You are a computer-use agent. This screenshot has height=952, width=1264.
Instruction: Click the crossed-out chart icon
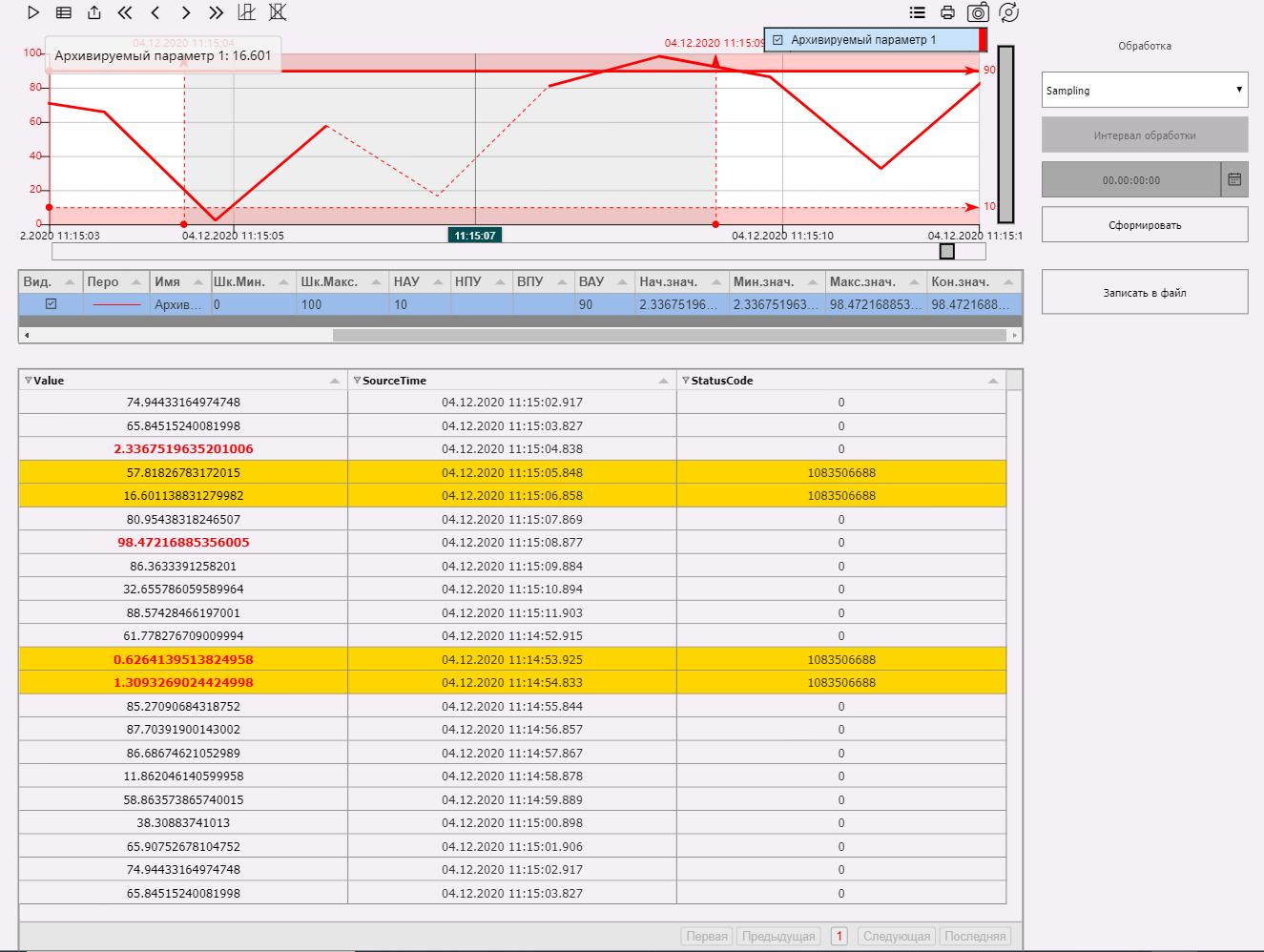click(x=278, y=12)
